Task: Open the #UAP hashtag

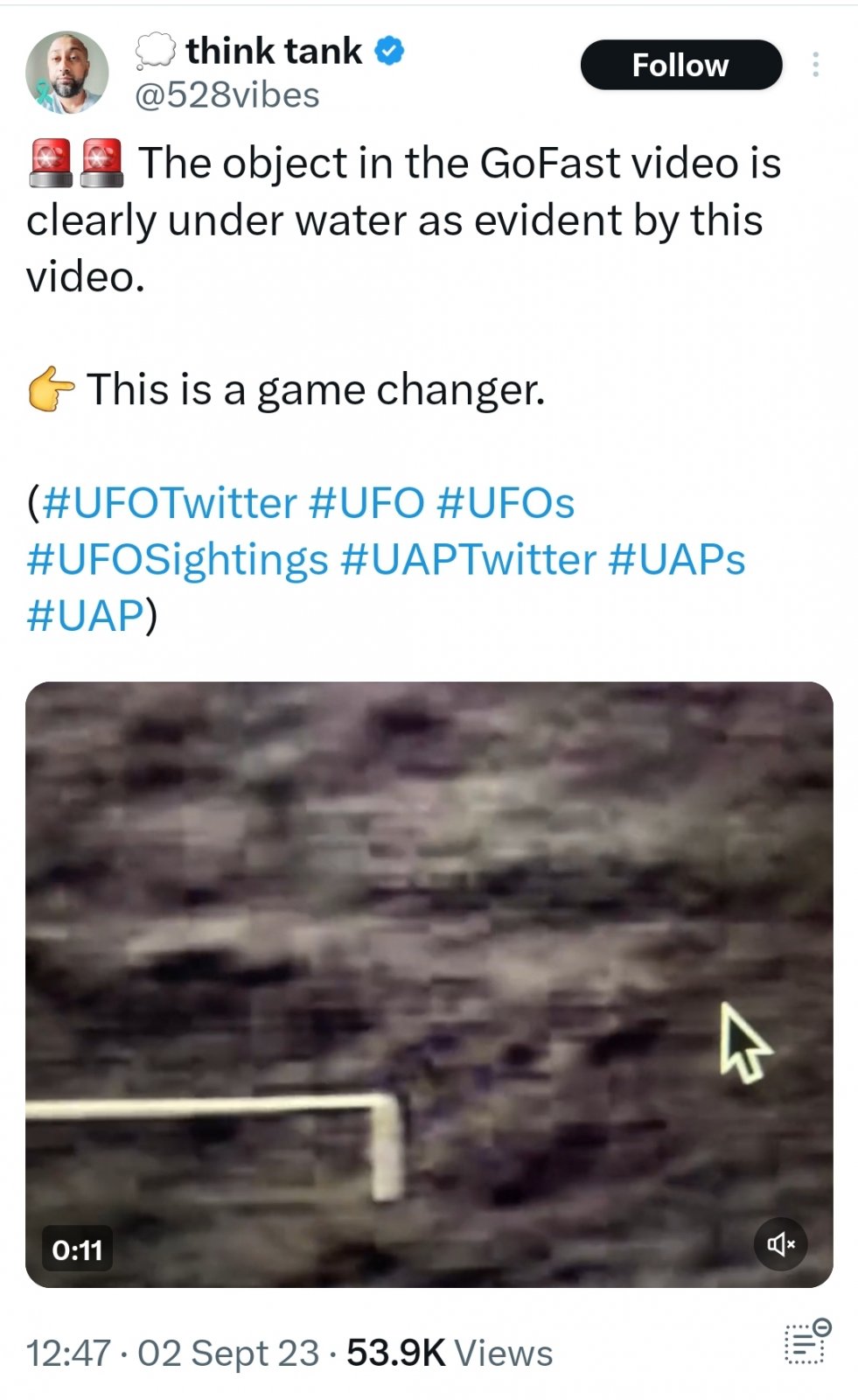Action: pyautogui.click(x=85, y=615)
